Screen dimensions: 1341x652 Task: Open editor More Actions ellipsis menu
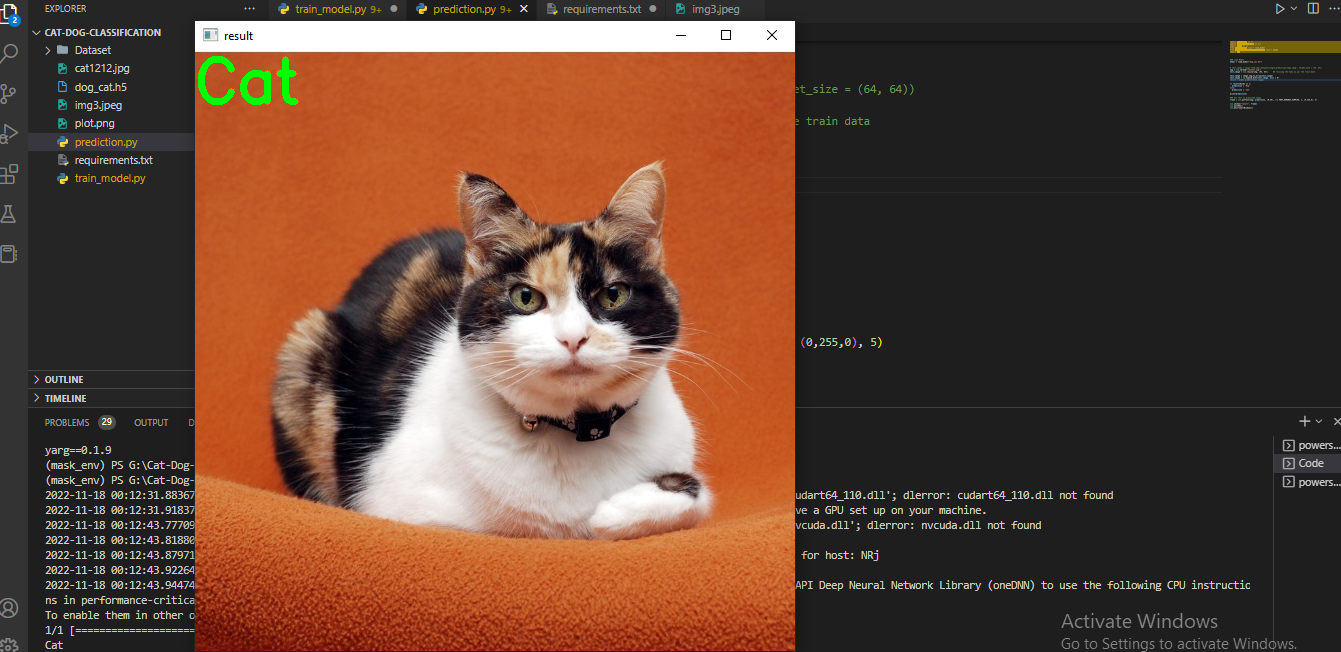[1334, 8]
